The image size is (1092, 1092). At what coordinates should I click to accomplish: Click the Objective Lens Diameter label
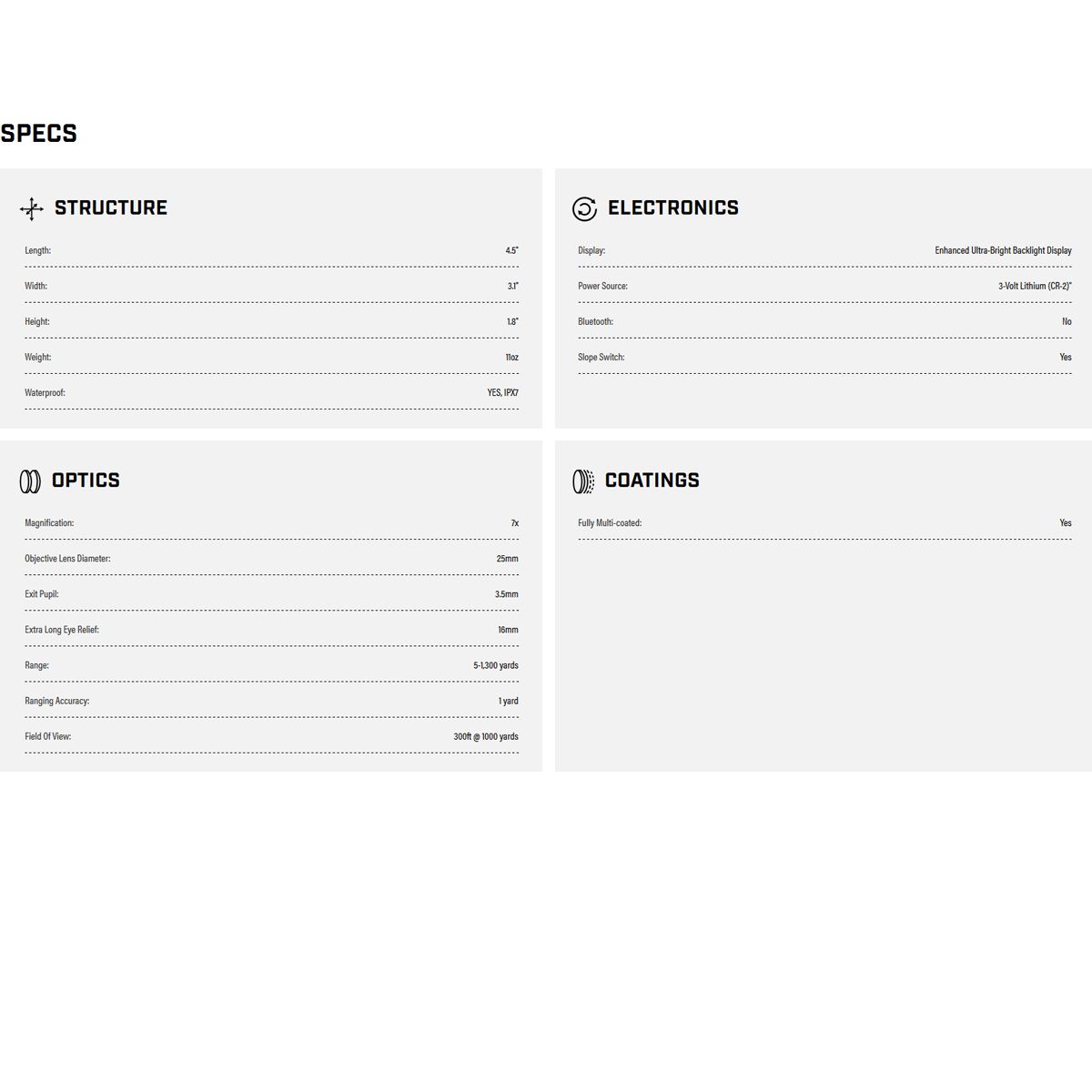pyautogui.click(x=67, y=559)
